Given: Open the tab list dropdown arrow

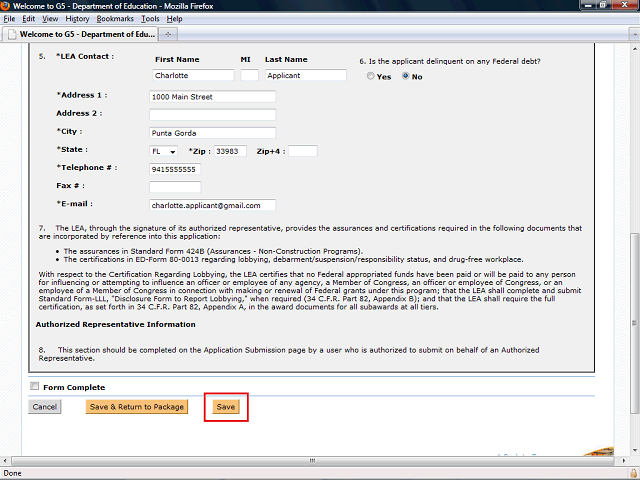Looking at the screenshot, I should [634, 34].
